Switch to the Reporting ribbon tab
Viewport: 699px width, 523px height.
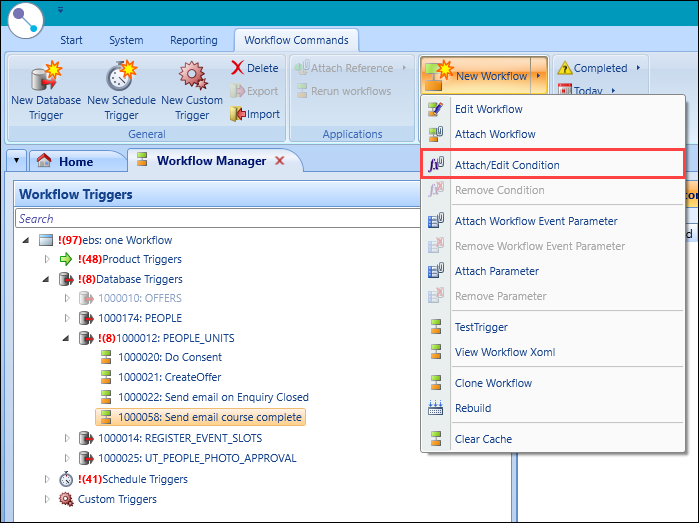(193, 40)
